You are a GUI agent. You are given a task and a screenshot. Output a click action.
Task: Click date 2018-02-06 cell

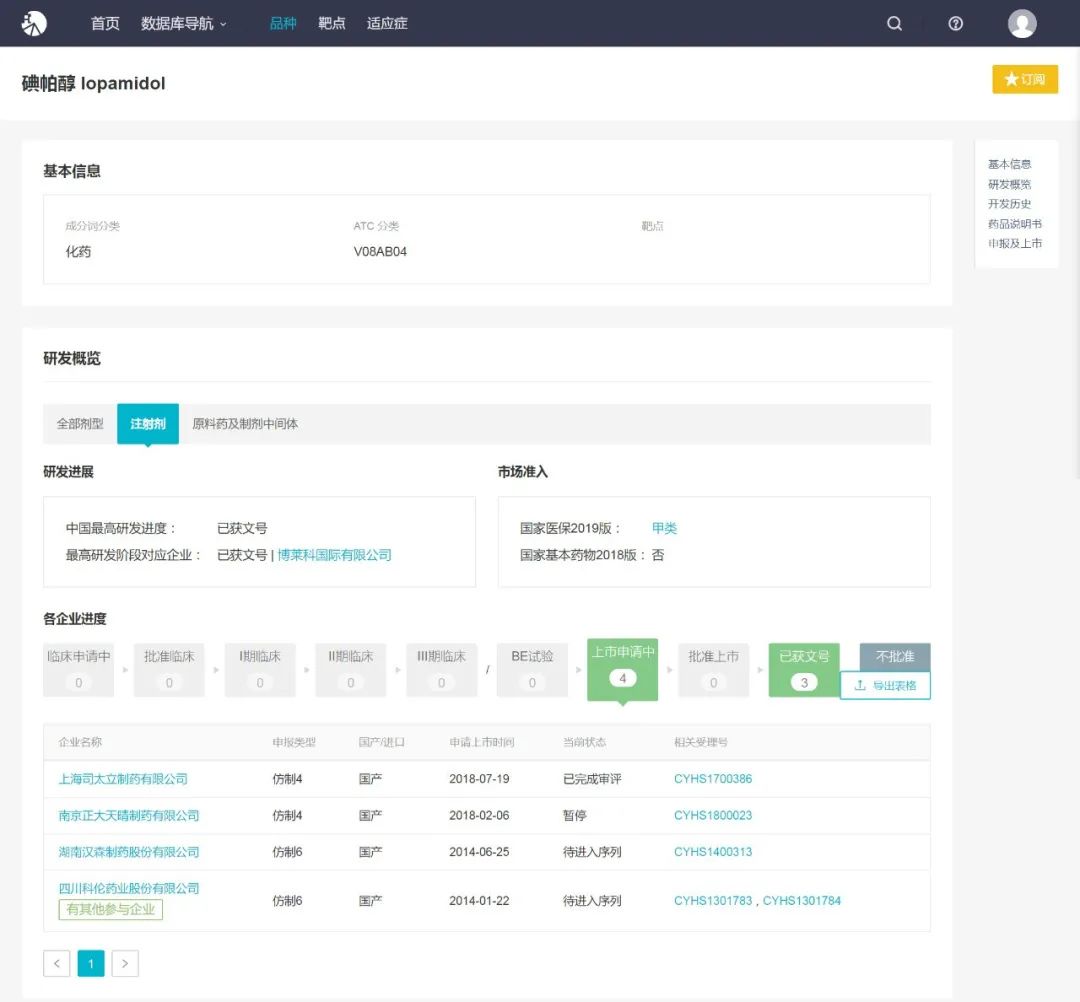479,815
